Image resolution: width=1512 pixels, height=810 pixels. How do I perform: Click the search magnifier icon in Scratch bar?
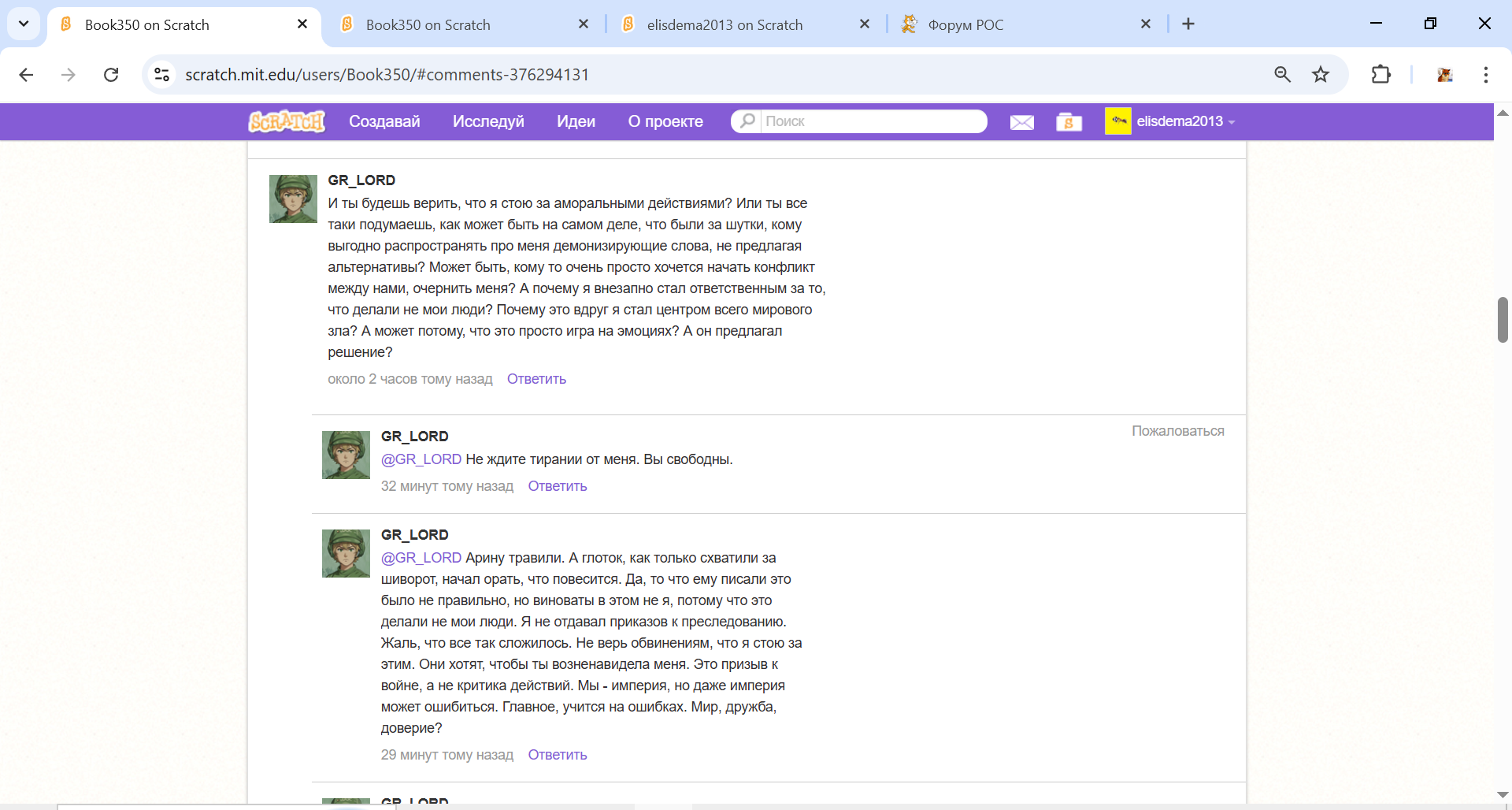point(747,121)
